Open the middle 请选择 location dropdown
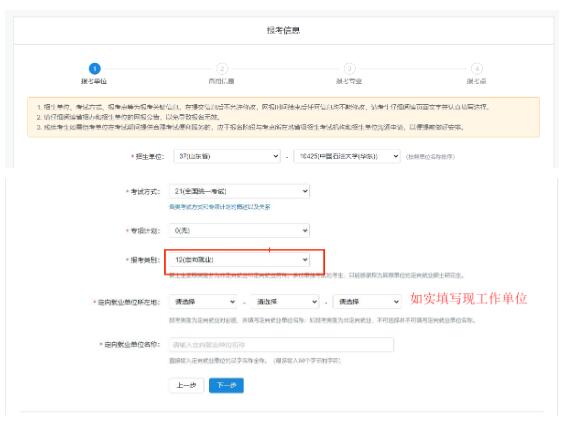The width and height of the screenshot is (562, 427). pos(285,302)
